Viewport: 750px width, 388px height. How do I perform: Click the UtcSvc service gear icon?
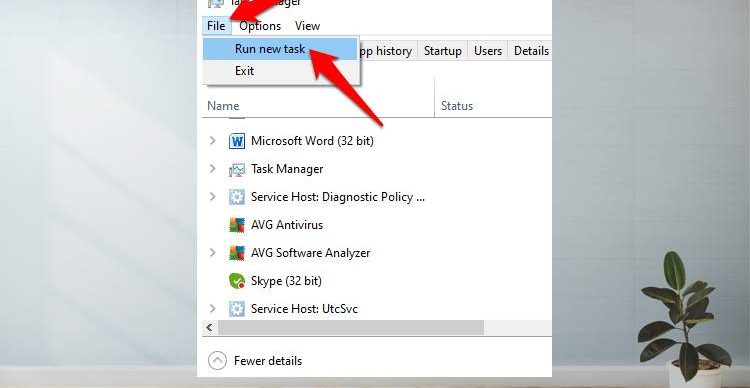coord(237,309)
